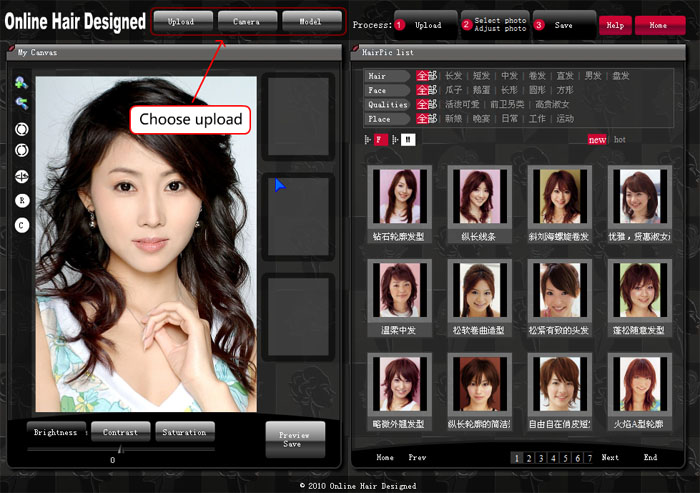Select the white M gender toggle
This screenshot has height=493, width=700.
408,140
